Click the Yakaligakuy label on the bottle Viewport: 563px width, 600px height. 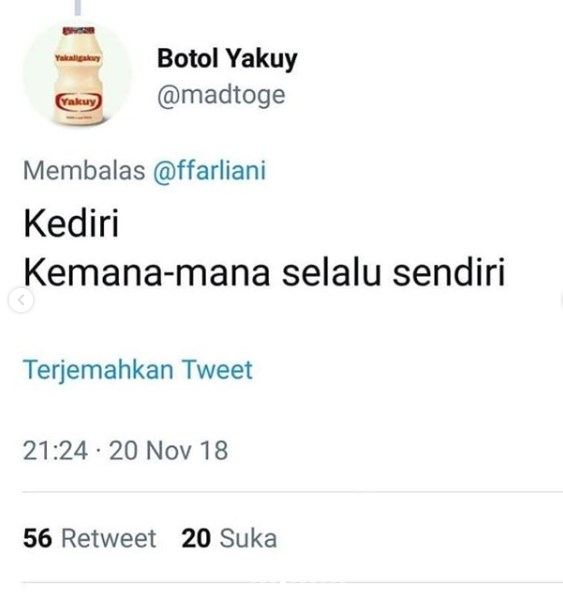[x=78, y=59]
